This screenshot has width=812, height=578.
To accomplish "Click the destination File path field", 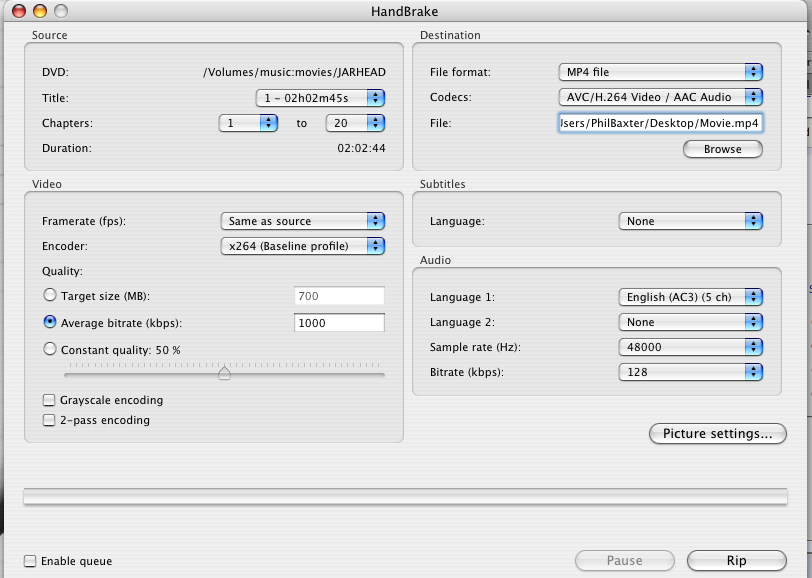I will click(x=660, y=123).
